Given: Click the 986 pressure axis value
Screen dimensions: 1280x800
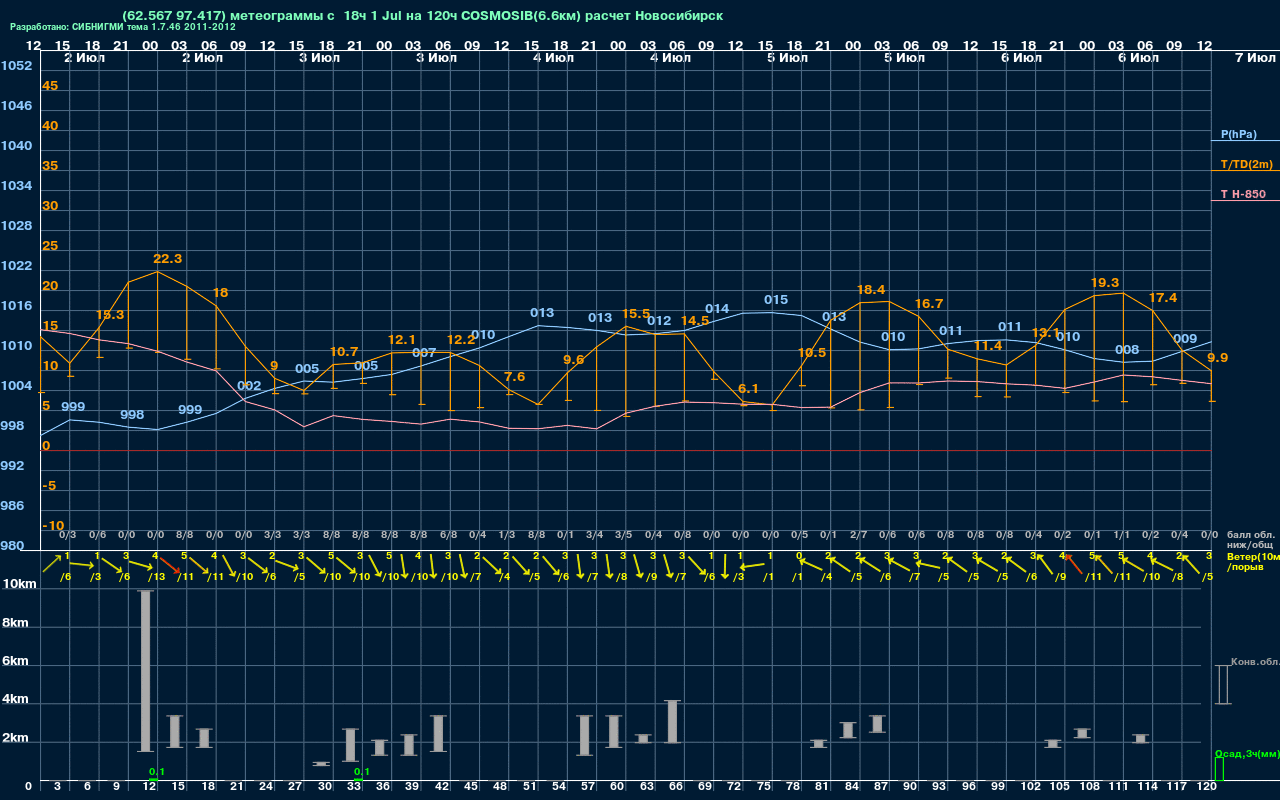Looking at the screenshot, I should click(12, 505).
